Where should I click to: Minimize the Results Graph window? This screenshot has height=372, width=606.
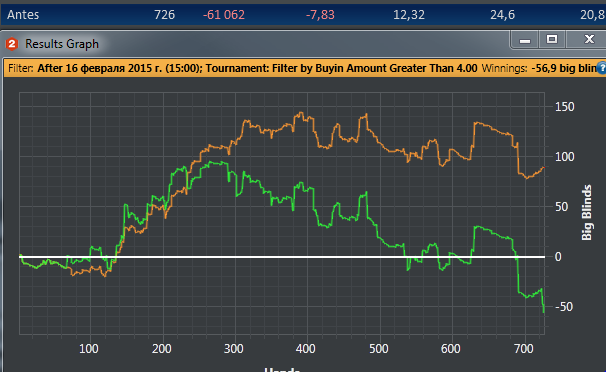(x=524, y=40)
